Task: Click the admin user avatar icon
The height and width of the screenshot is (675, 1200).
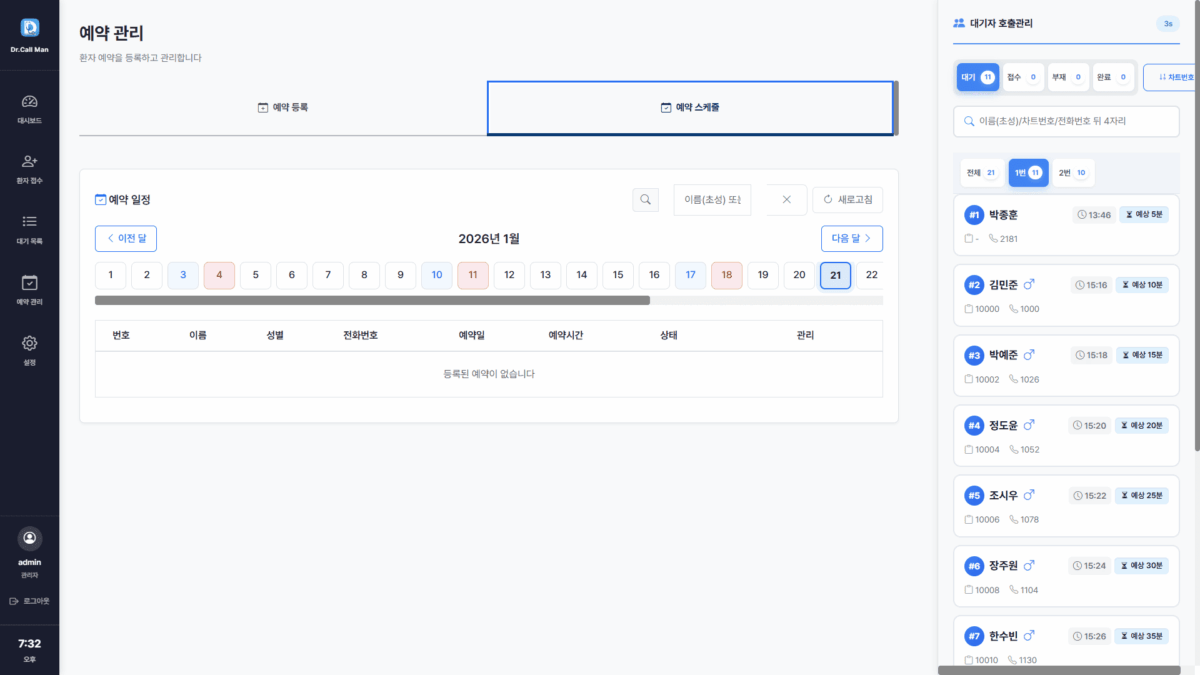Action: coord(29,538)
